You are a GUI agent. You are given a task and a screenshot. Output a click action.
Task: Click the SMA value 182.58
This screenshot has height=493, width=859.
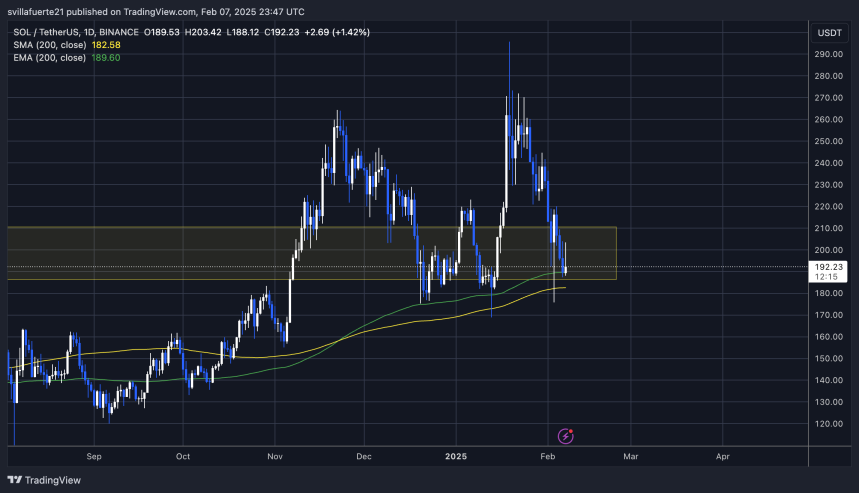click(106, 45)
